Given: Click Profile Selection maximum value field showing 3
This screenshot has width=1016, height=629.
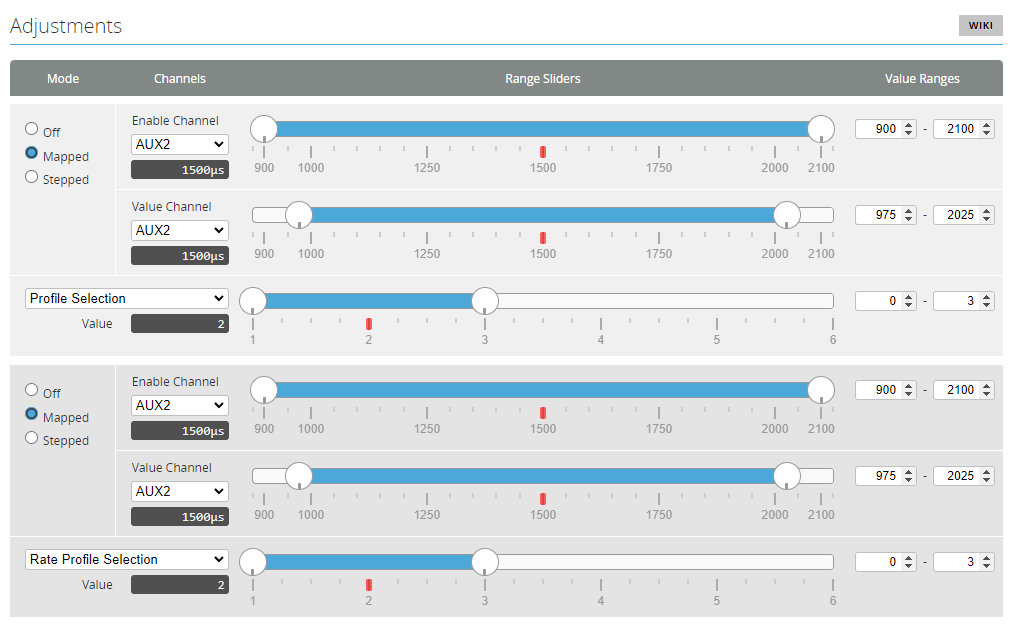Looking at the screenshot, I should (x=956, y=301).
